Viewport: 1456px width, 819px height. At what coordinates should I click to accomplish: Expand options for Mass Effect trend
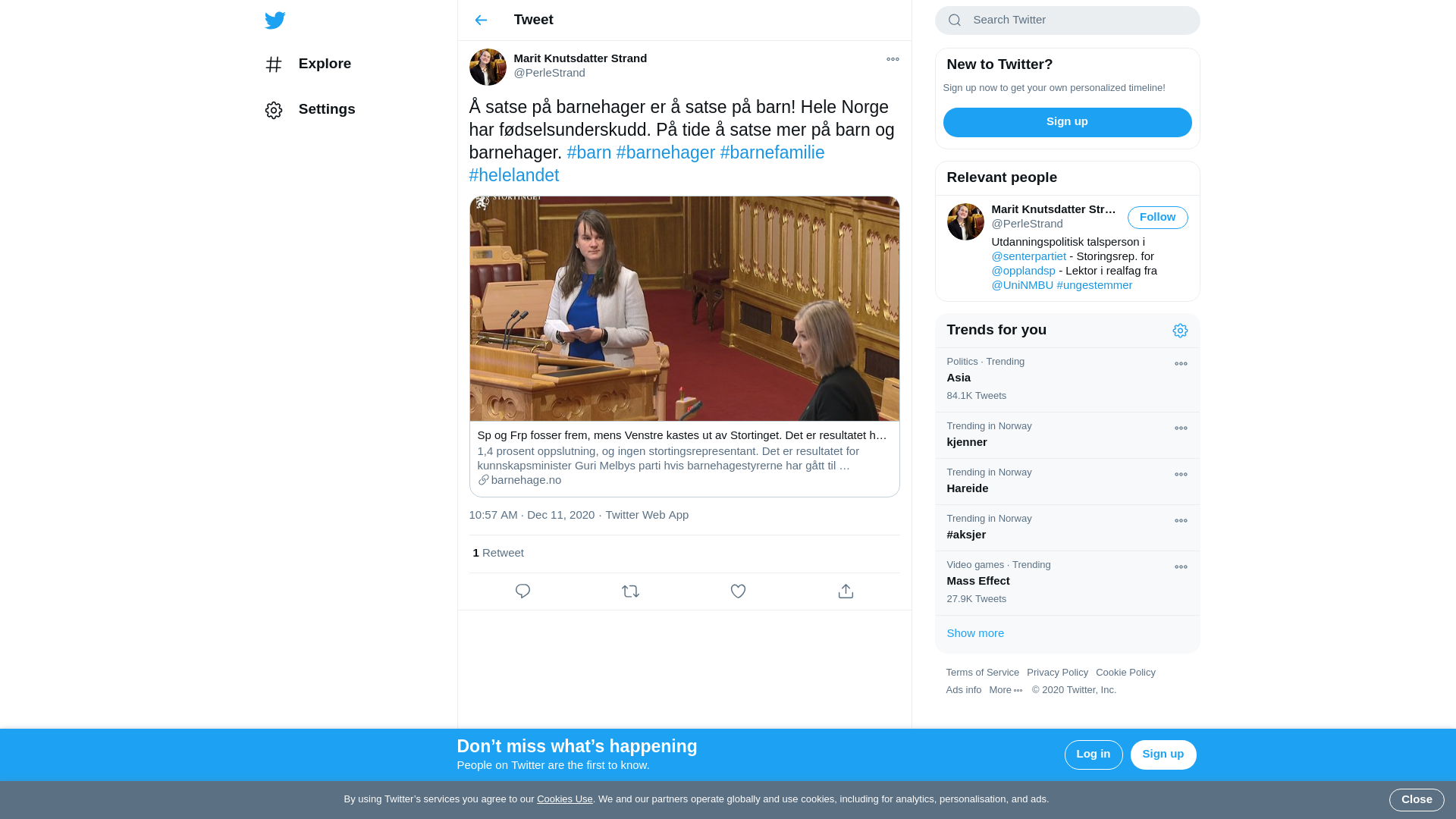(1181, 567)
